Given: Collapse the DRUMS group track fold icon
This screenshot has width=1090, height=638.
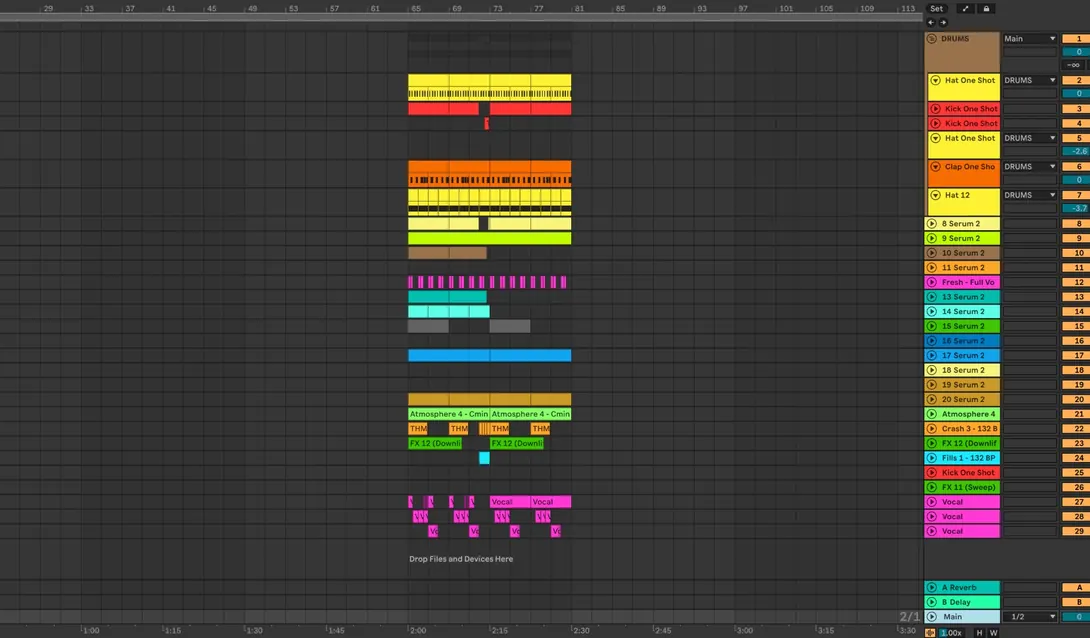Looking at the screenshot, I should coord(932,39).
